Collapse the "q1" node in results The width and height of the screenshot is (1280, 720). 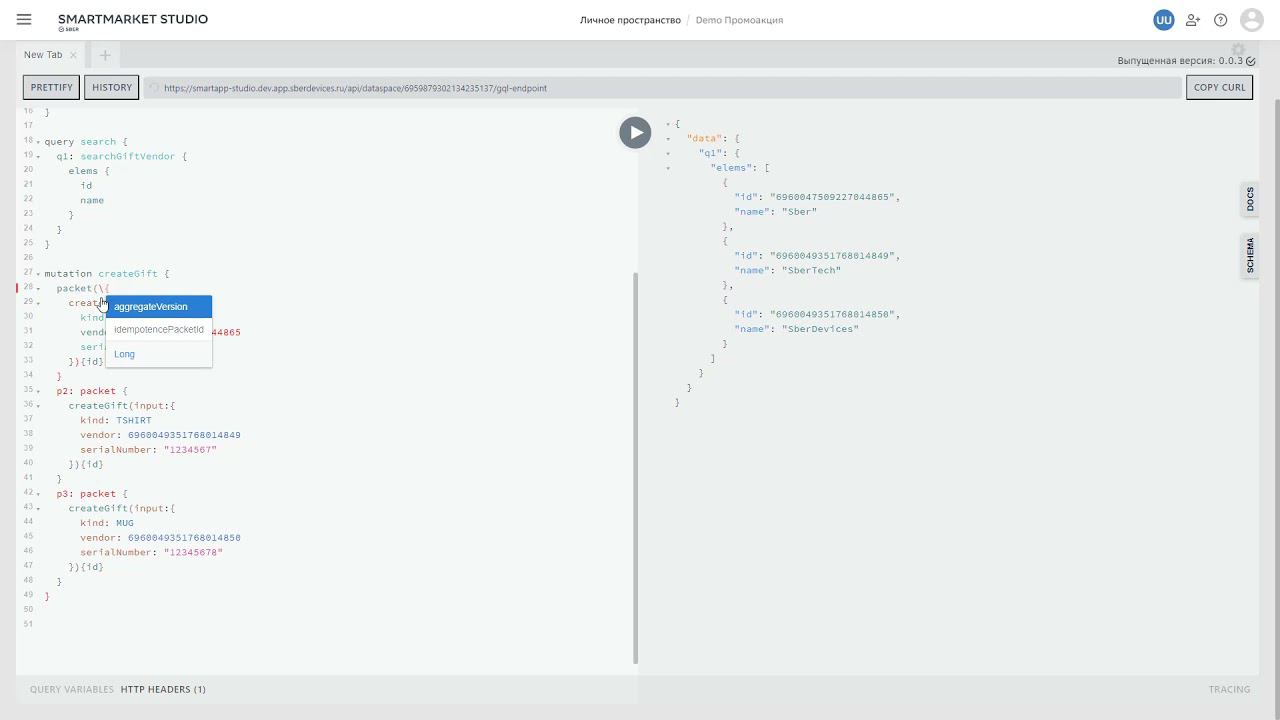click(668, 153)
